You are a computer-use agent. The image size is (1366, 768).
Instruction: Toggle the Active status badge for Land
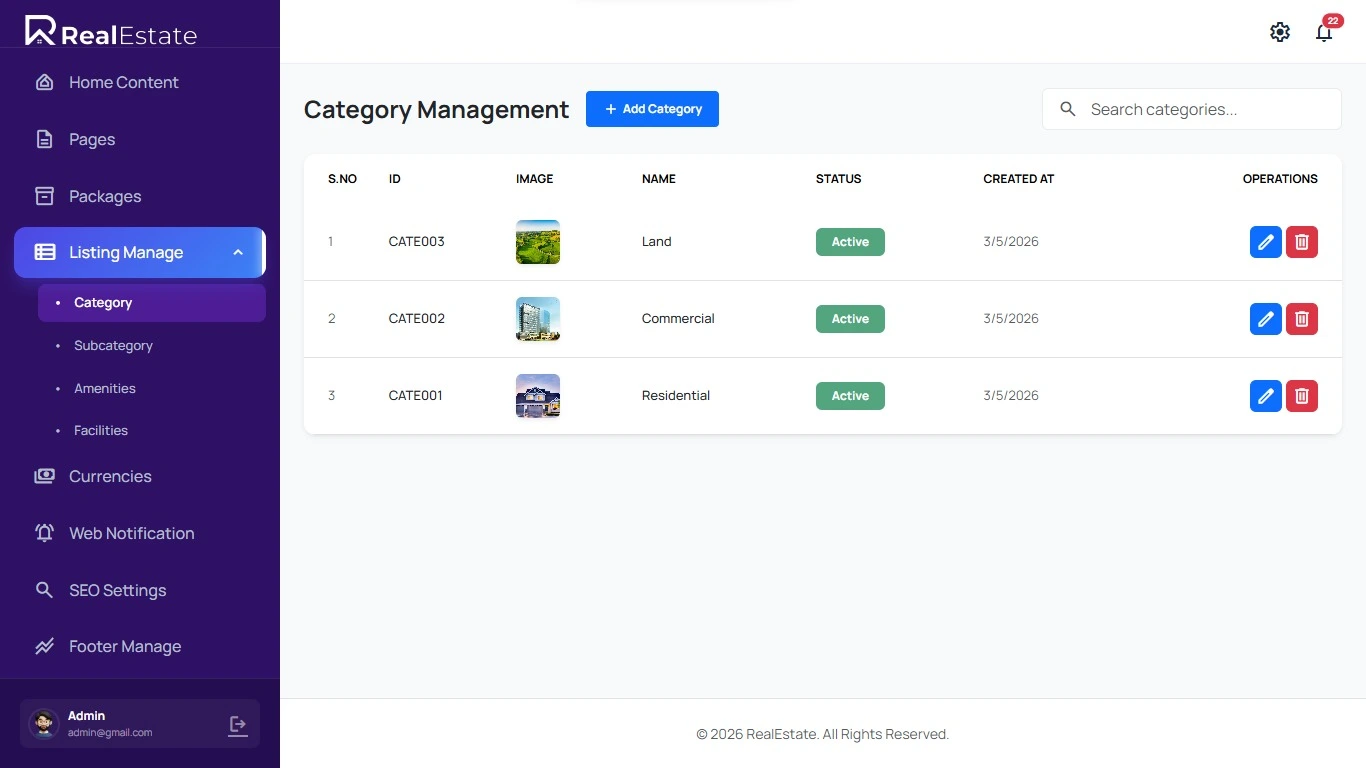point(850,242)
